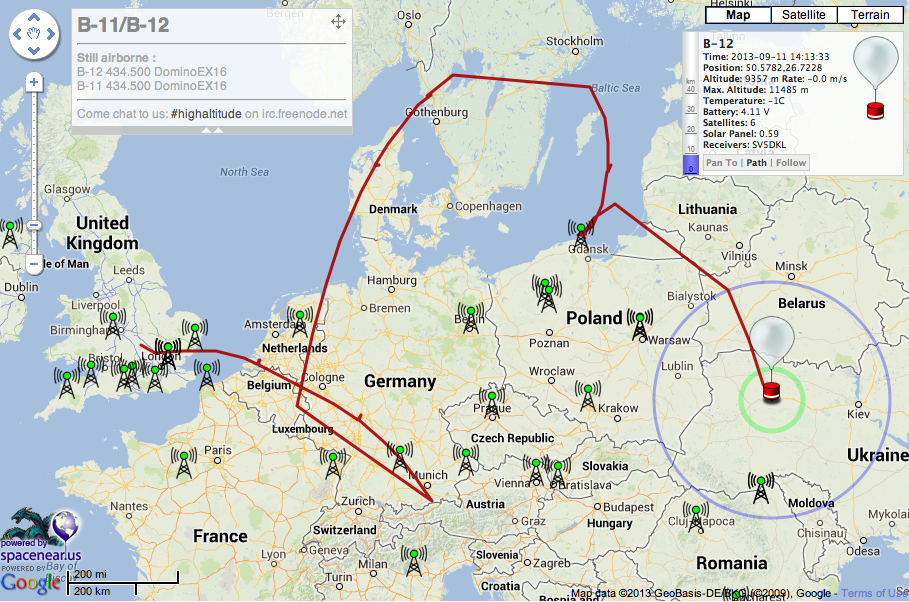
Task: Zoom out with the minus button
Action: click(34, 264)
